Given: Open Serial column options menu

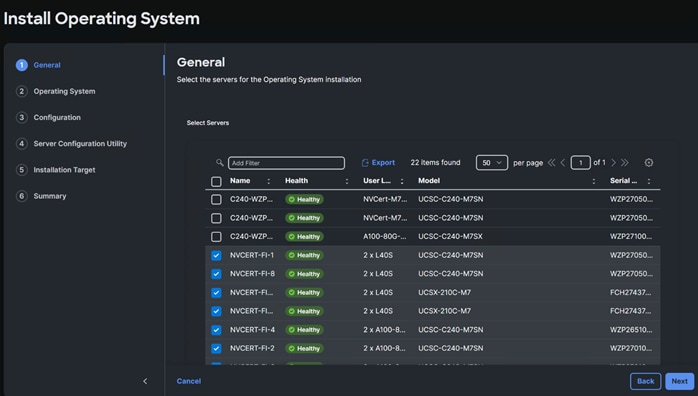Looking at the screenshot, I should point(649,181).
